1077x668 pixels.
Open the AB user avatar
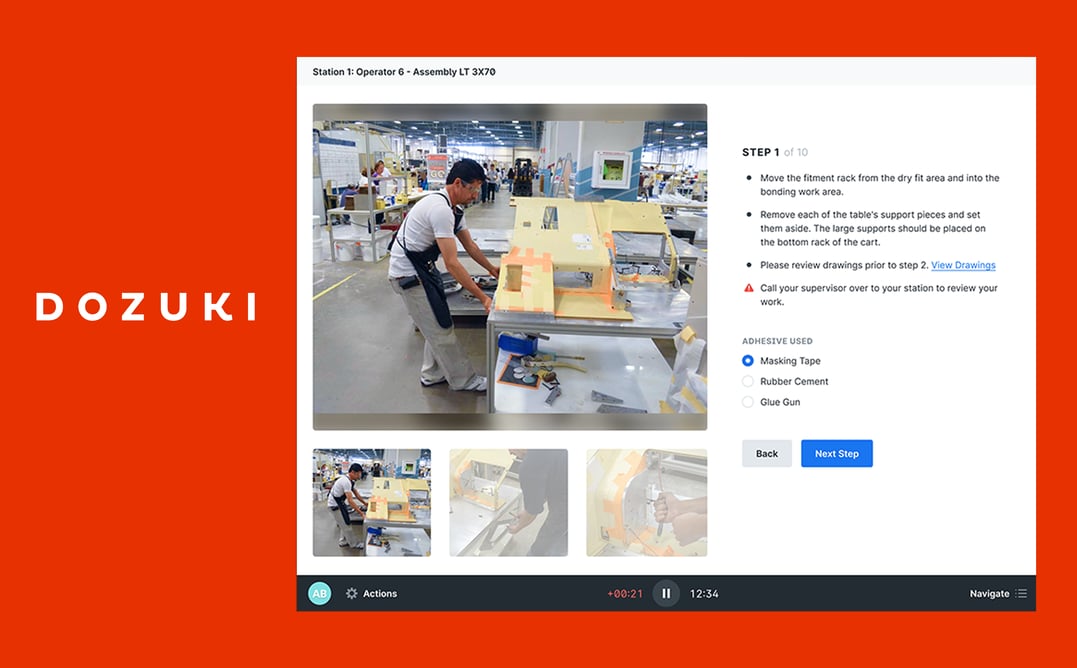click(x=319, y=593)
